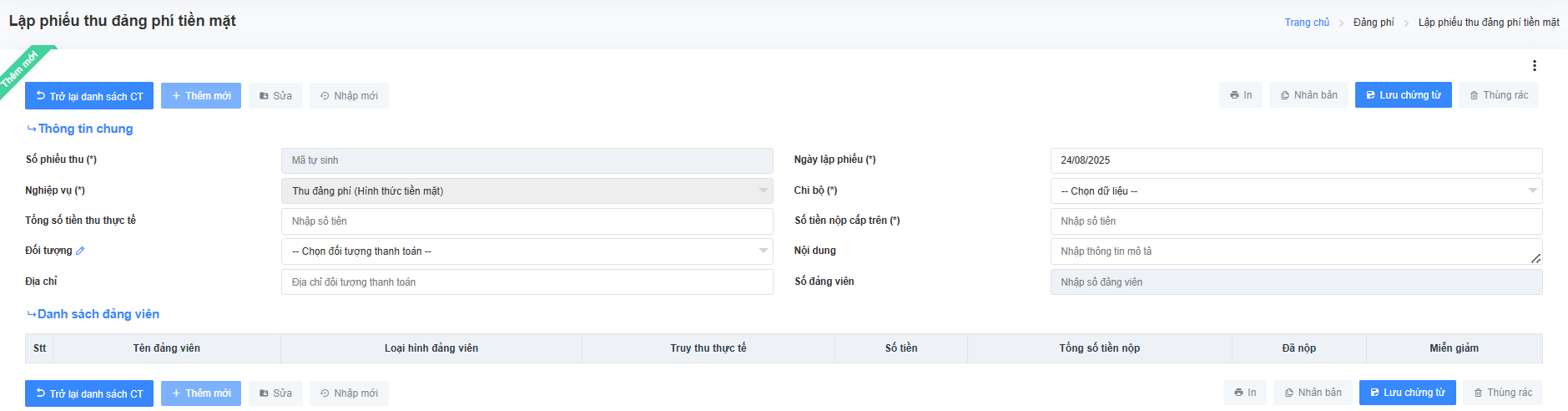Collapse the Thông tin chung section

pos(80,129)
